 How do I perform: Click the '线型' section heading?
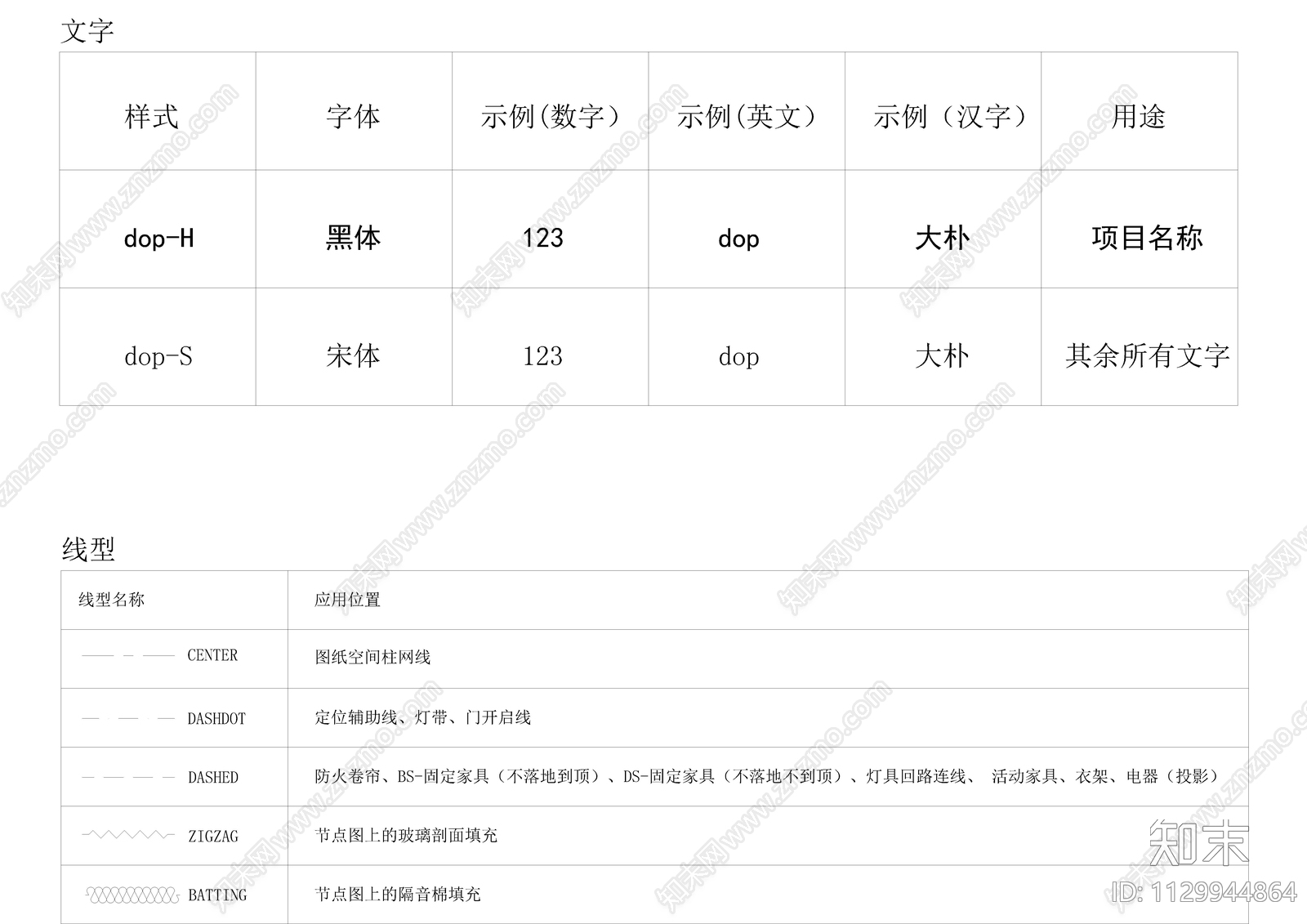point(88,549)
